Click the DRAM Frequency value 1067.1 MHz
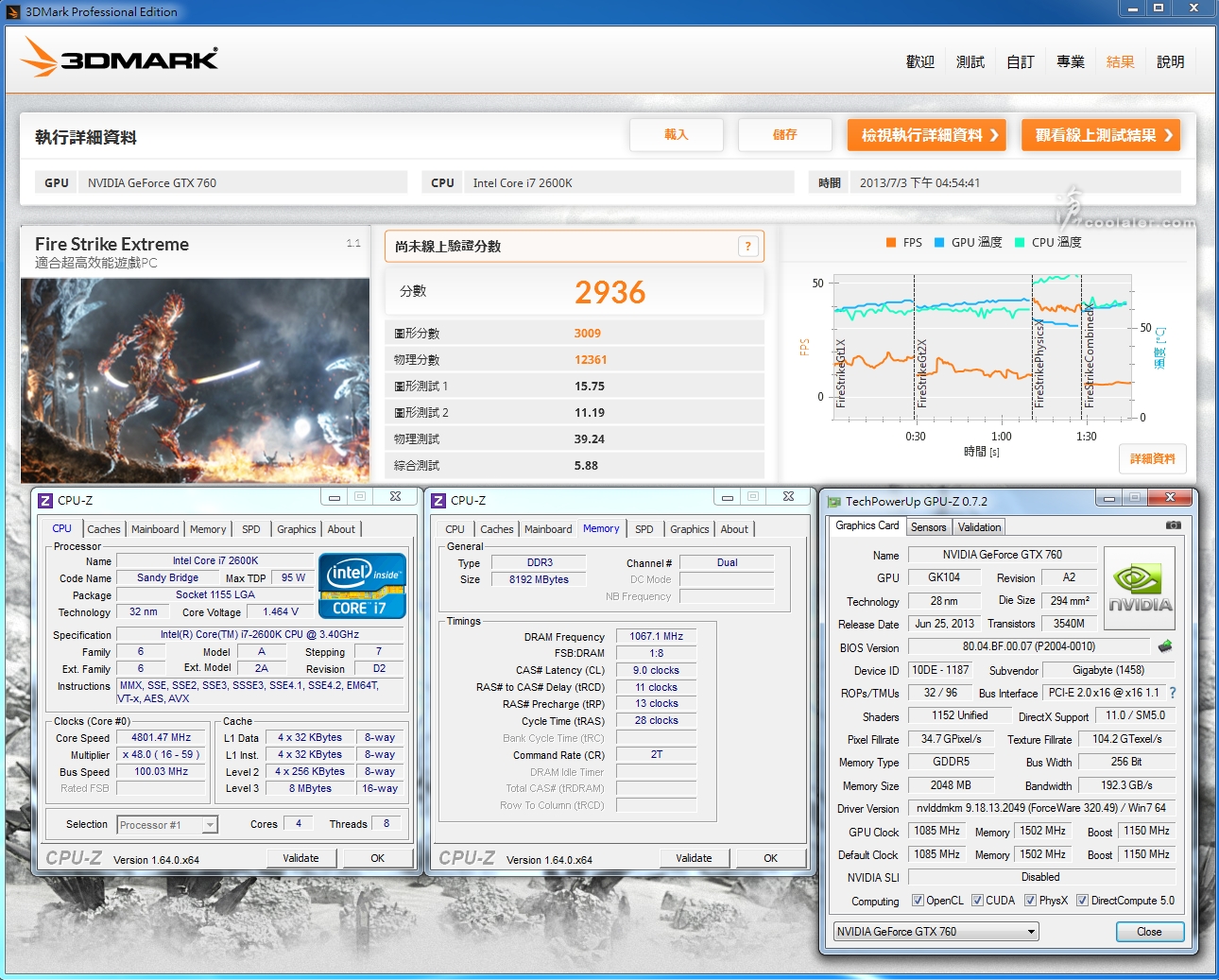This screenshot has height=980, width=1219. click(x=657, y=637)
